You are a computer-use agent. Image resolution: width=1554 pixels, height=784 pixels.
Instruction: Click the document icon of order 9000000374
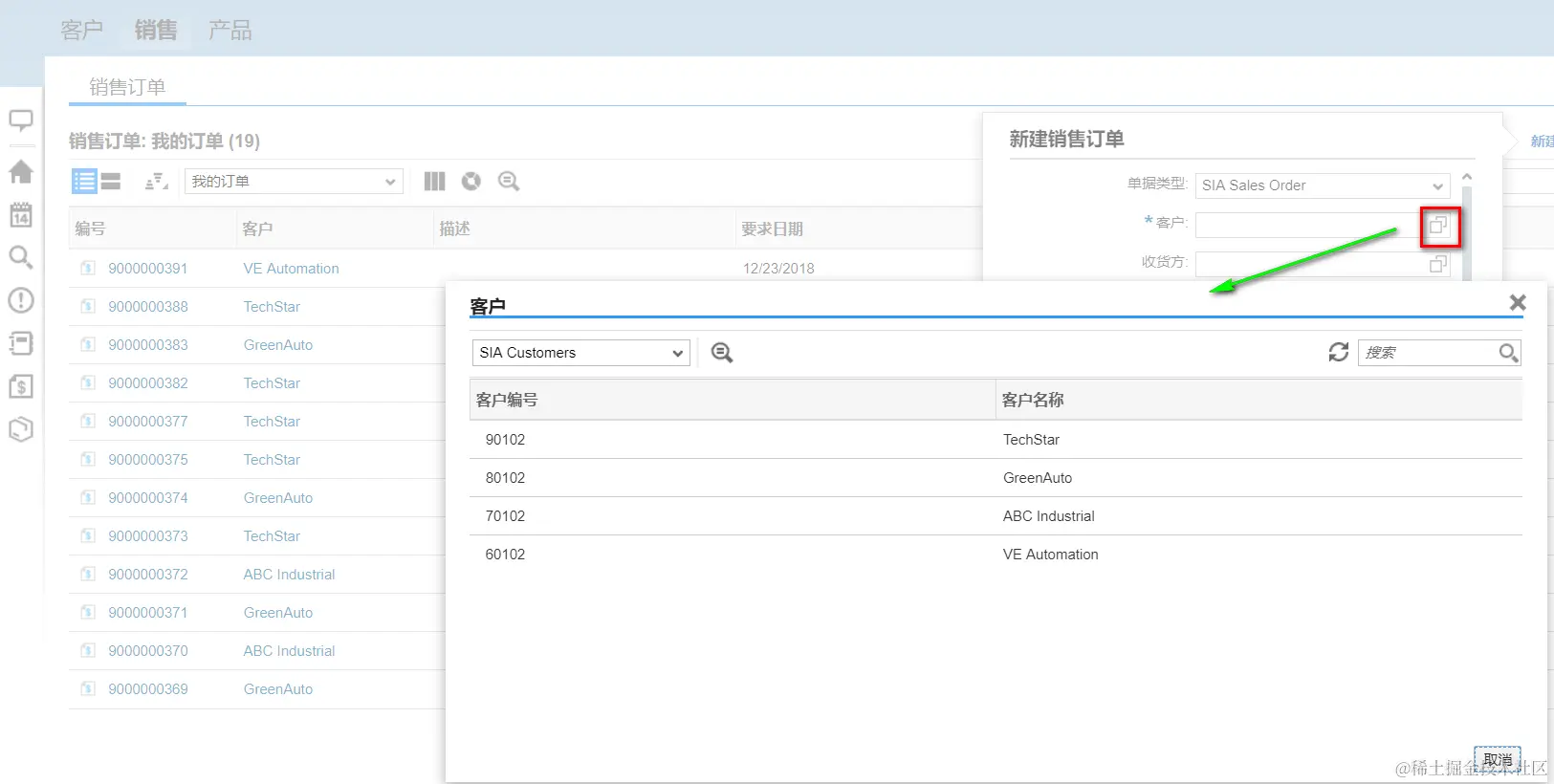pyautogui.click(x=88, y=498)
